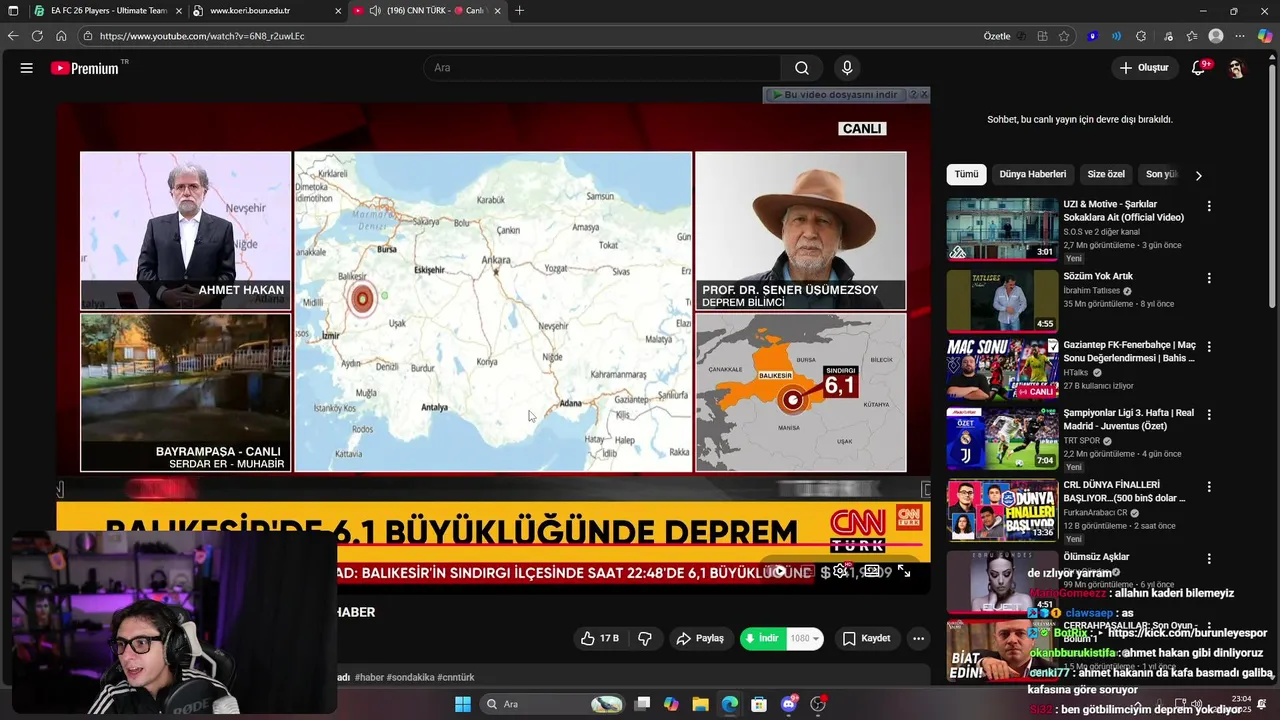Screen dimensions: 1280x720
Task: Open Copilot in Edge toolbar
Action: (1265, 36)
